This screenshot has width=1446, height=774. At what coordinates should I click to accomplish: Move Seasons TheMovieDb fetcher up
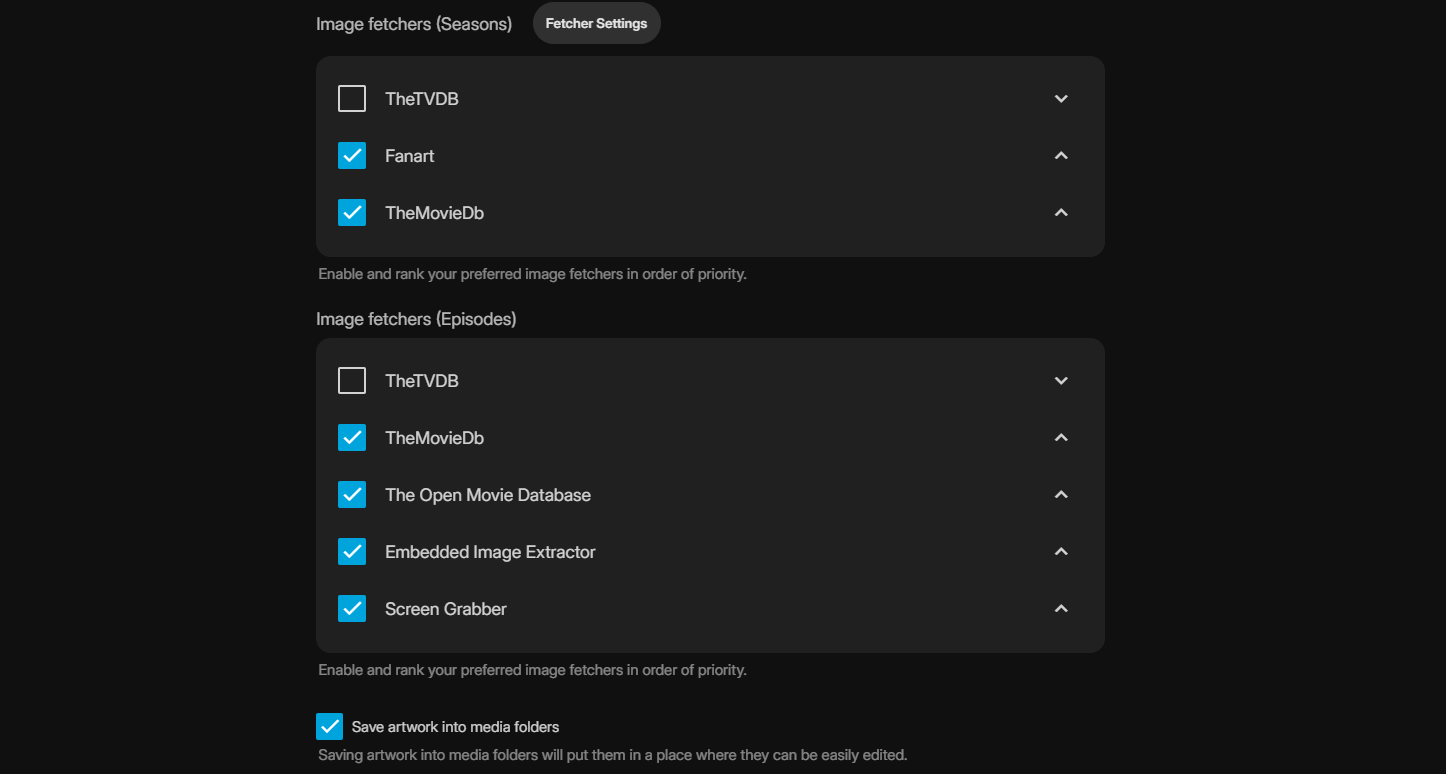[x=1061, y=213]
